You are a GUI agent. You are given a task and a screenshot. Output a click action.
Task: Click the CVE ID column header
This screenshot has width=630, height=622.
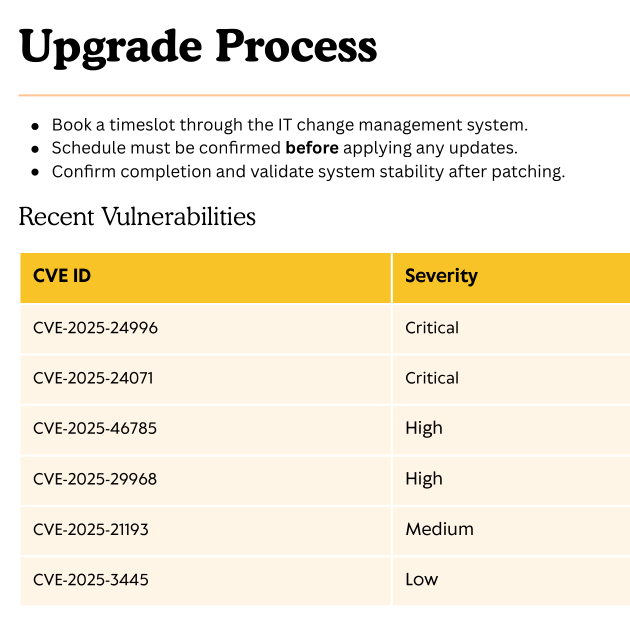(62, 276)
